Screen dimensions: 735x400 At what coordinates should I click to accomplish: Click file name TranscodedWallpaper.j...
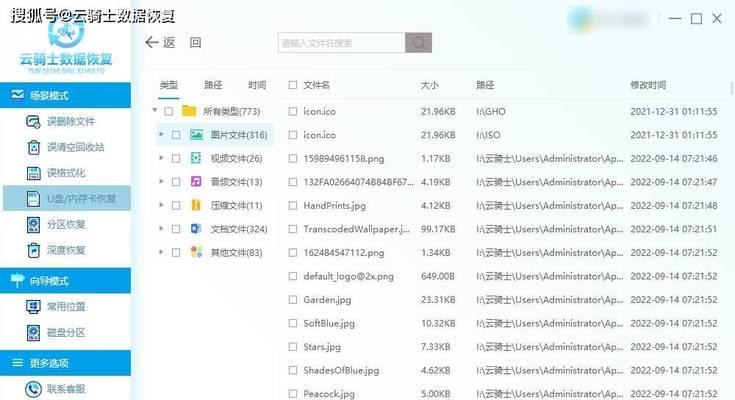(356, 229)
